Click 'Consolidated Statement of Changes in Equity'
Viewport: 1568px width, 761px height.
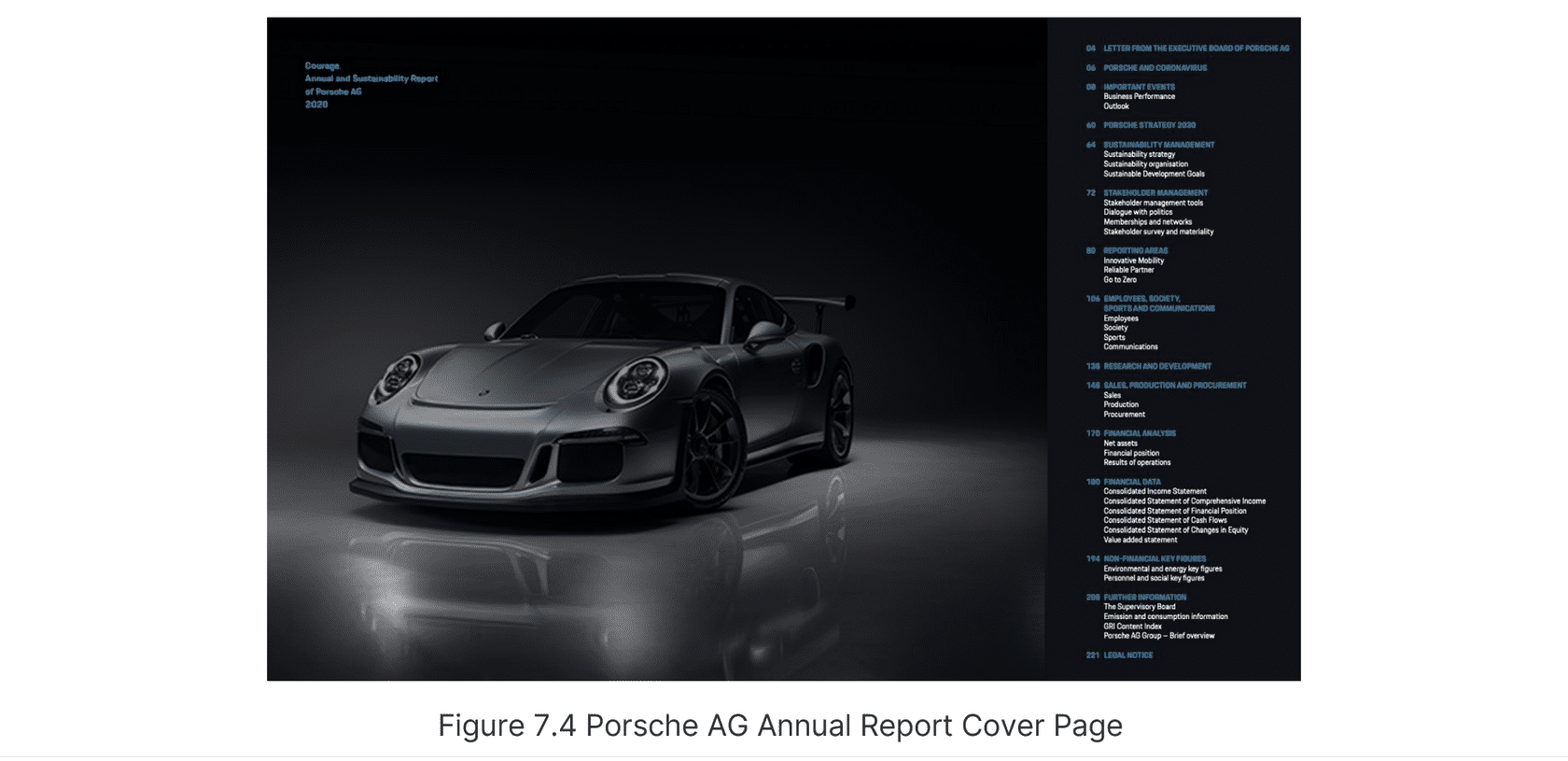coord(1176,530)
